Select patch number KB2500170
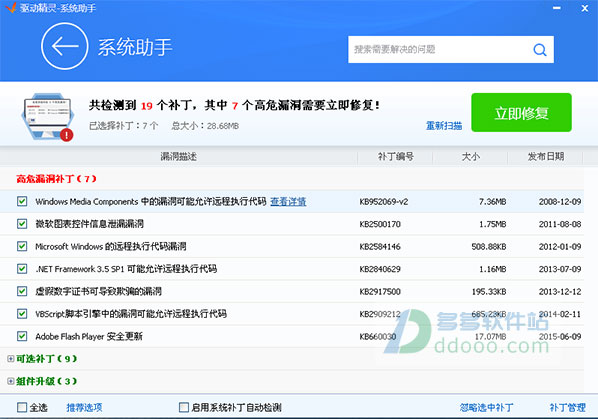Viewport: 598px width, 419px height. pyautogui.click(x=380, y=224)
